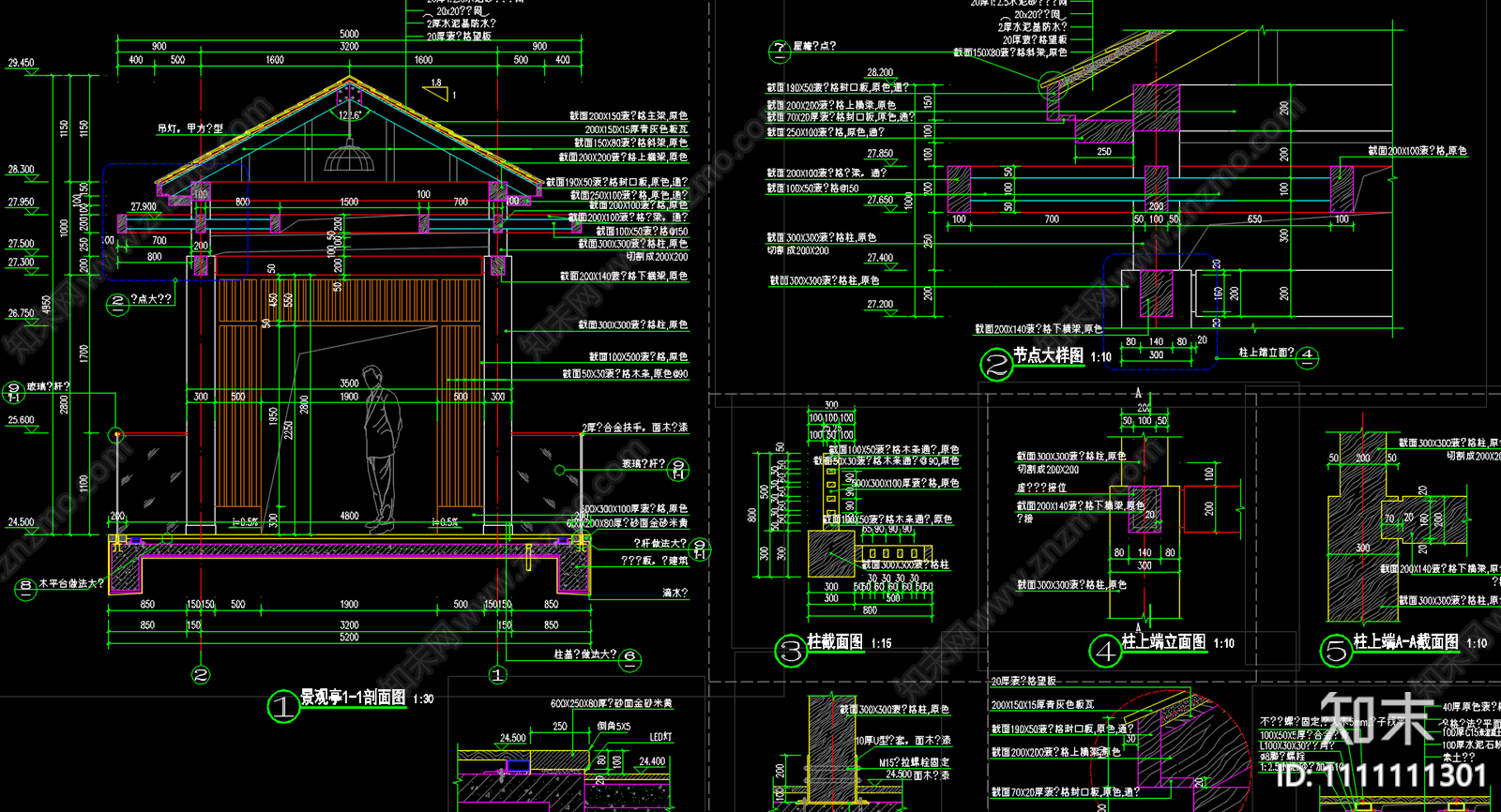
Task: Click the detail elevation label '28.200'
Action: (x=880, y=72)
